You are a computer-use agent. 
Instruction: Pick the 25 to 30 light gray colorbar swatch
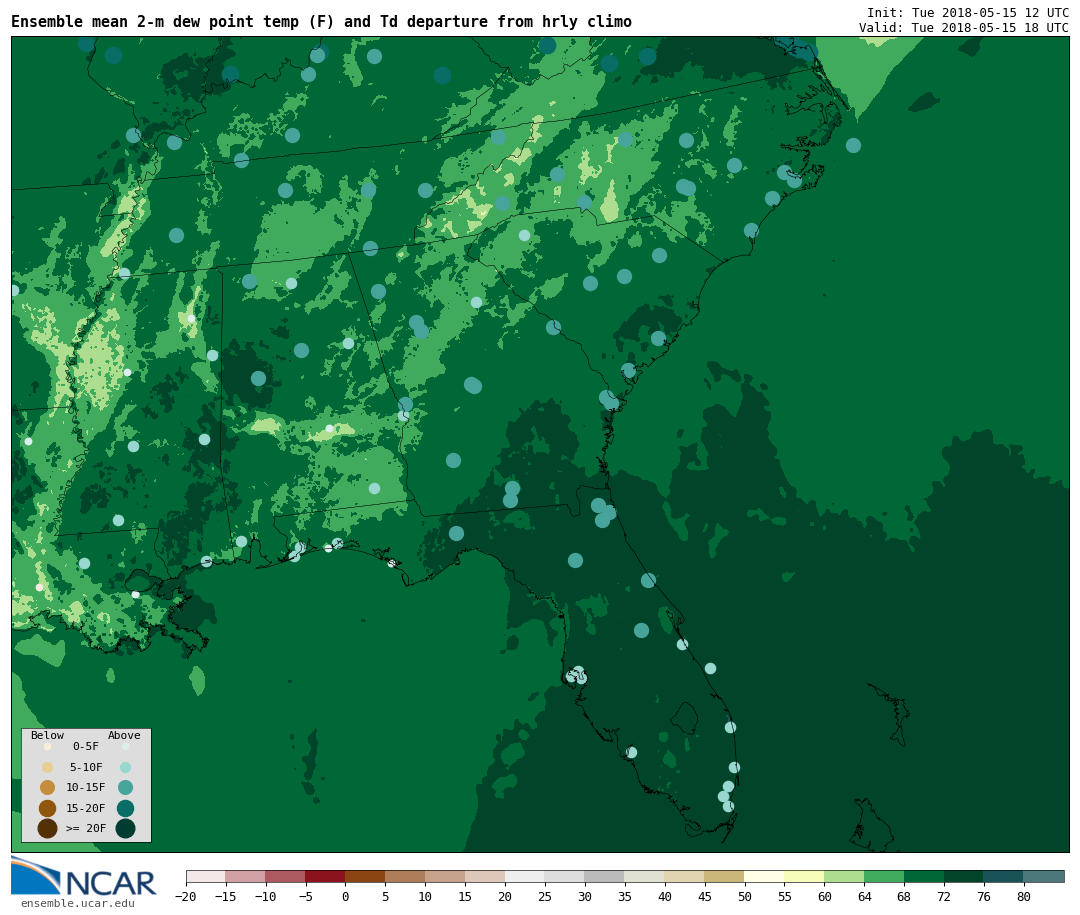(565, 876)
